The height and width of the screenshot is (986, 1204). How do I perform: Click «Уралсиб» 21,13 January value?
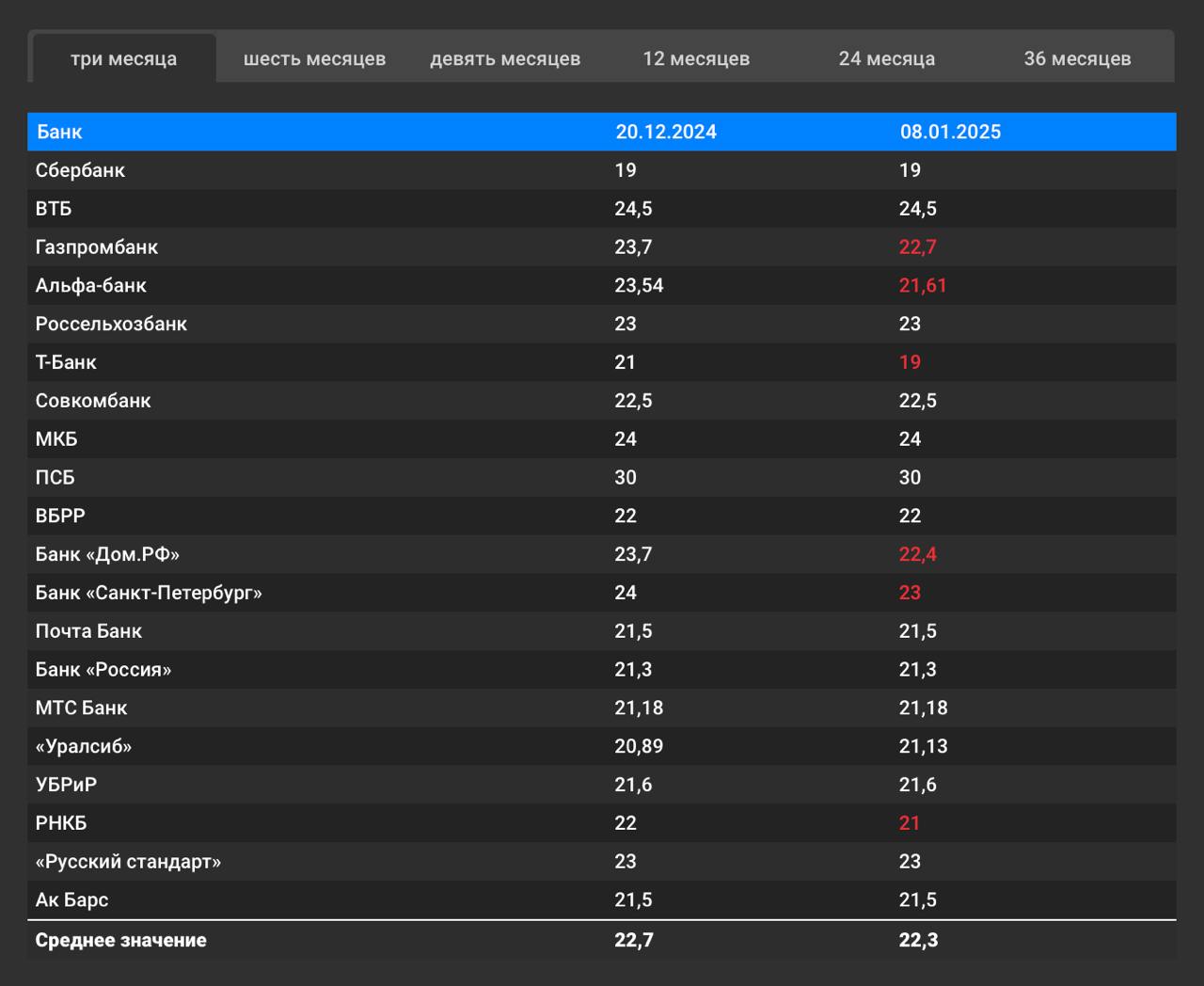(923, 746)
